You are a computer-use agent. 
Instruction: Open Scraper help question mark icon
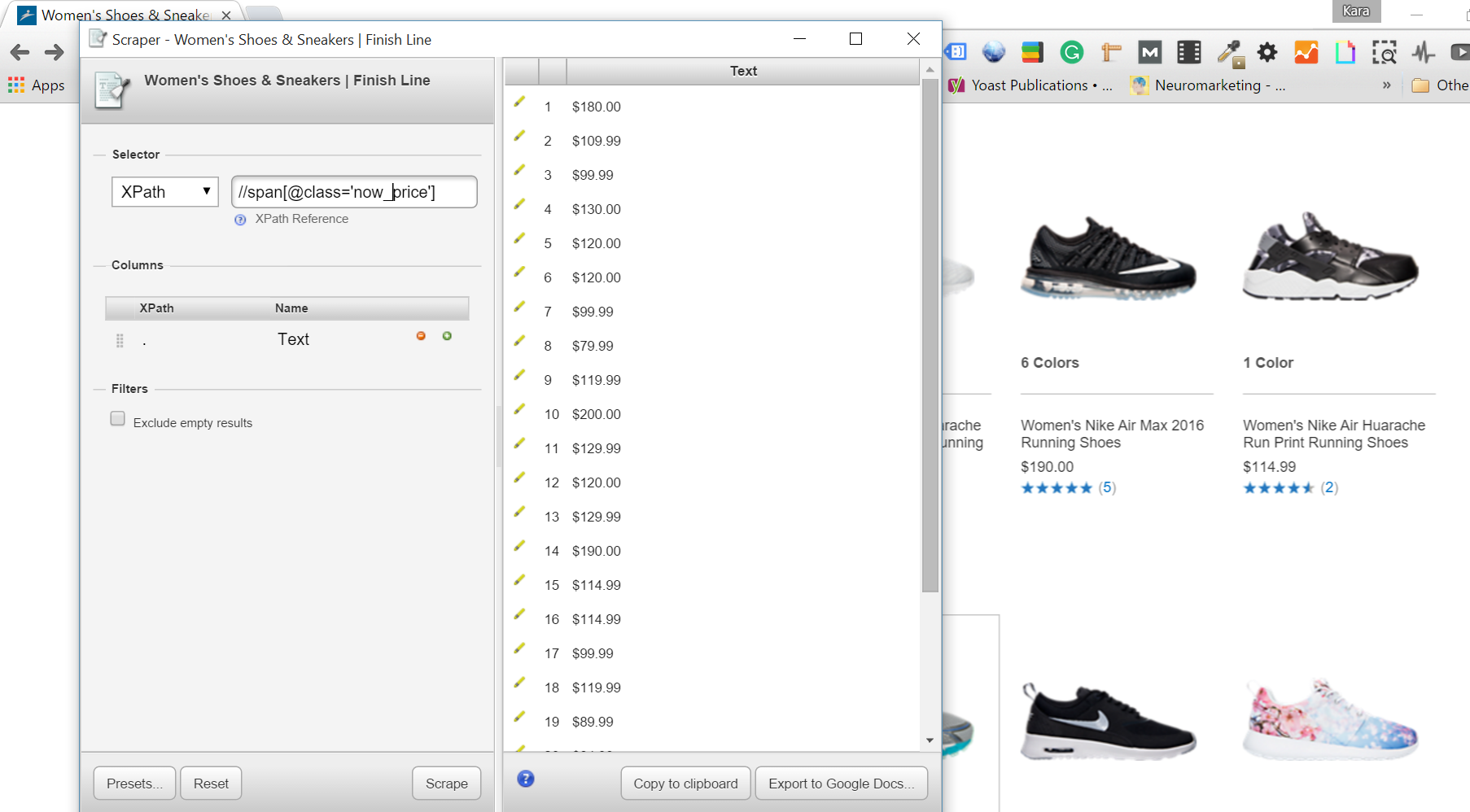coord(526,779)
